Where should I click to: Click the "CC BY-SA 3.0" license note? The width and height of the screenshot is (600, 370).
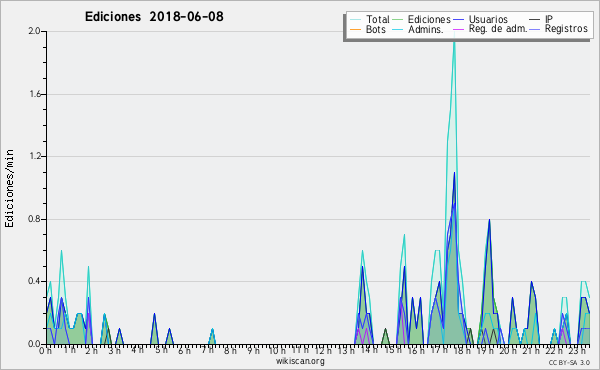(x=569, y=362)
